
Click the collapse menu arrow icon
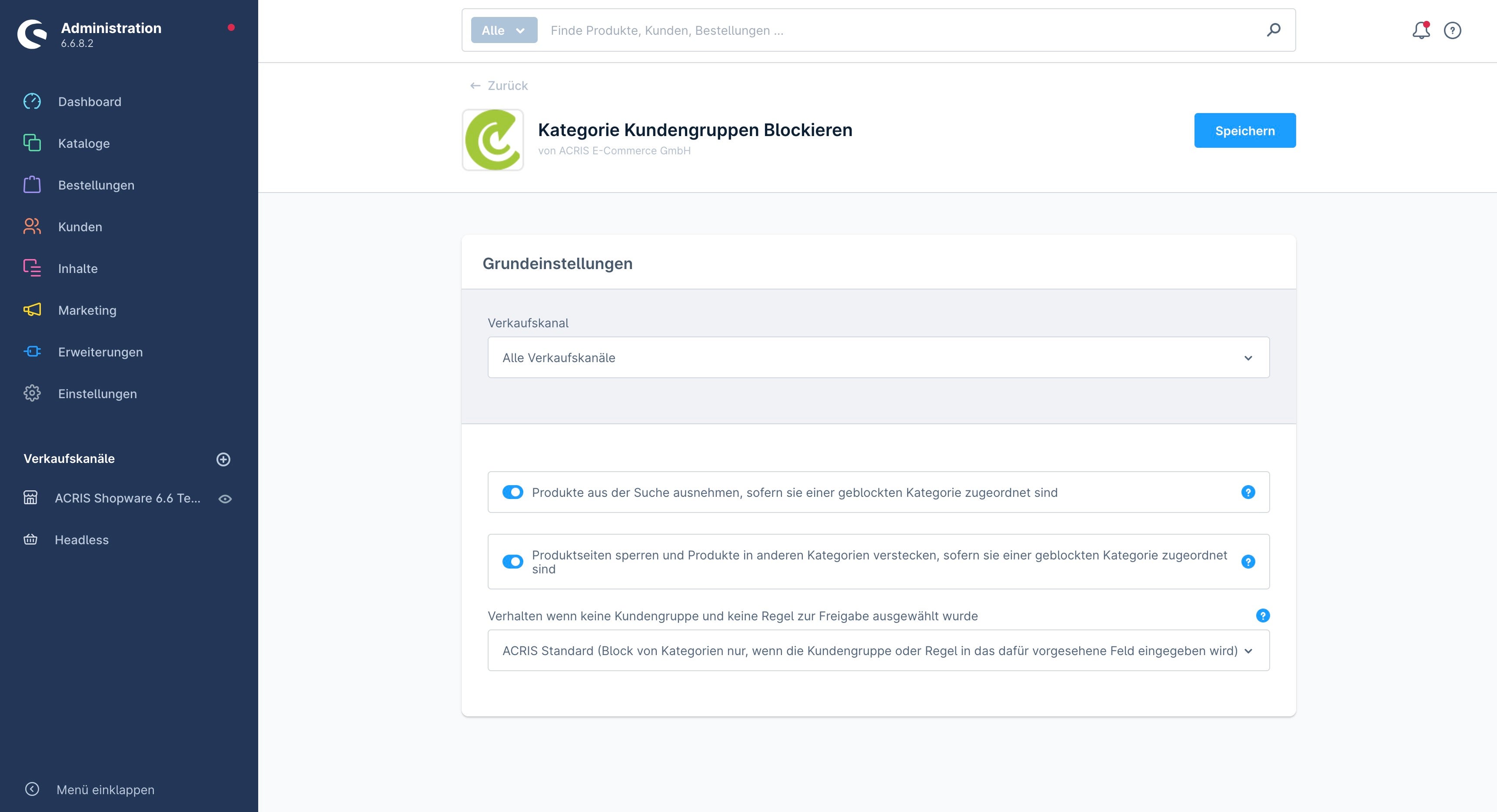[32, 789]
